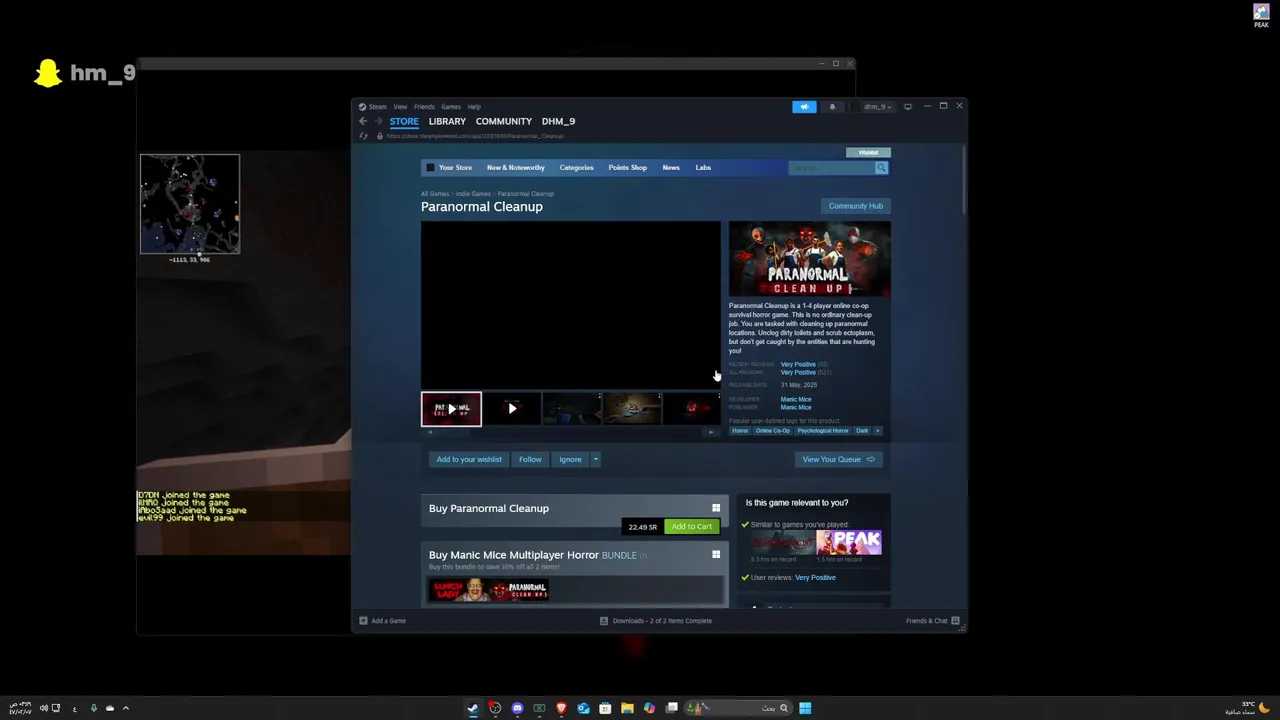Select the STORE tab
This screenshot has width=1280, height=720.
404,121
